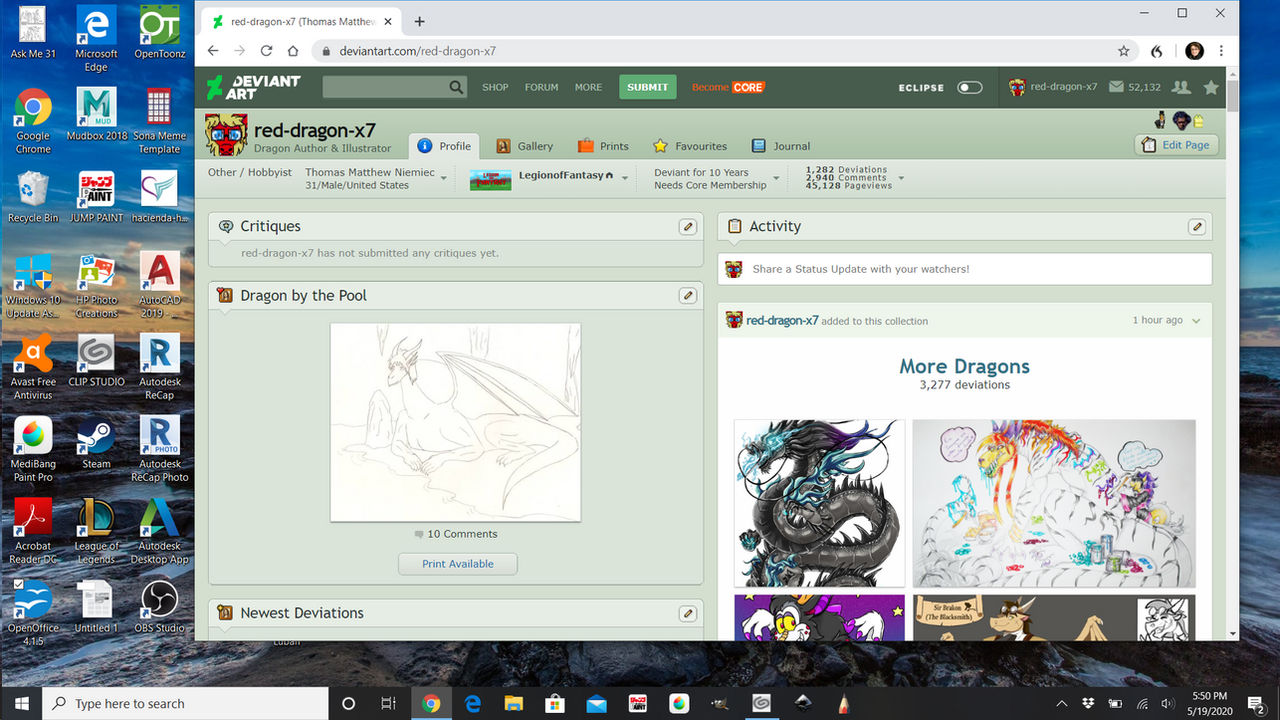Viewport: 1280px width, 720px height.
Task: Edit the Activity widget with its pencil
Action: point(1197,227)
